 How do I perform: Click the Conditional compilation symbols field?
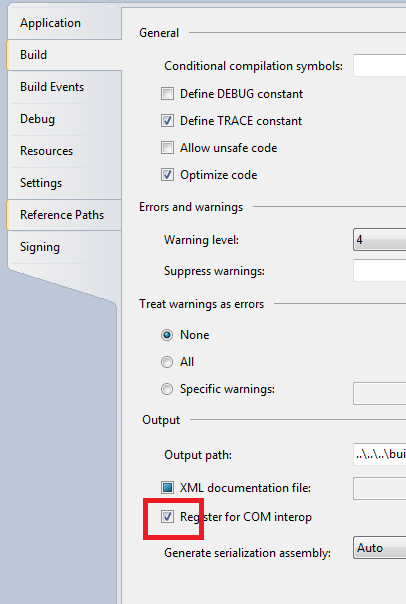(379, 65)
